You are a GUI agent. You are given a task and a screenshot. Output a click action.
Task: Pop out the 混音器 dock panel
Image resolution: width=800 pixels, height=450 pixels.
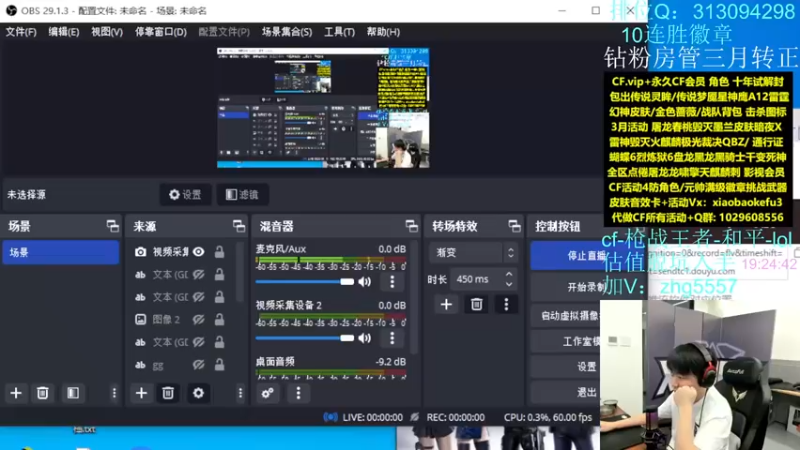(411, 226)
